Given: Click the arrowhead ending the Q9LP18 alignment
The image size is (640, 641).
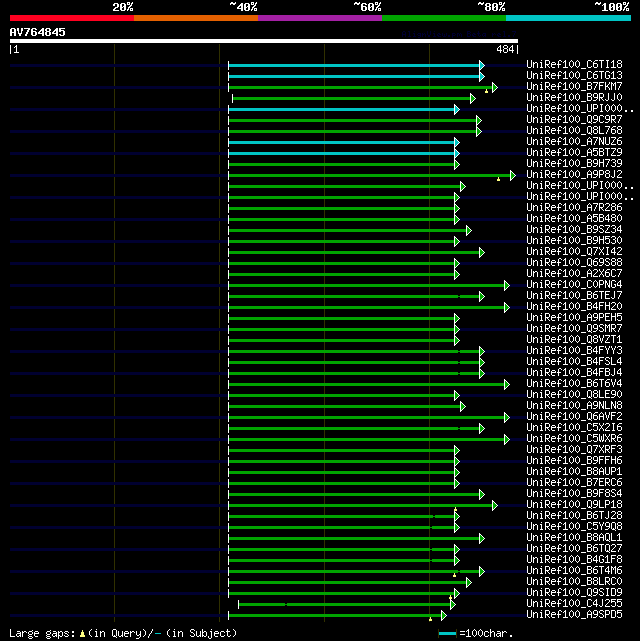Looking at the screenshot, I should pyautogui.click(x=495, y=506).
